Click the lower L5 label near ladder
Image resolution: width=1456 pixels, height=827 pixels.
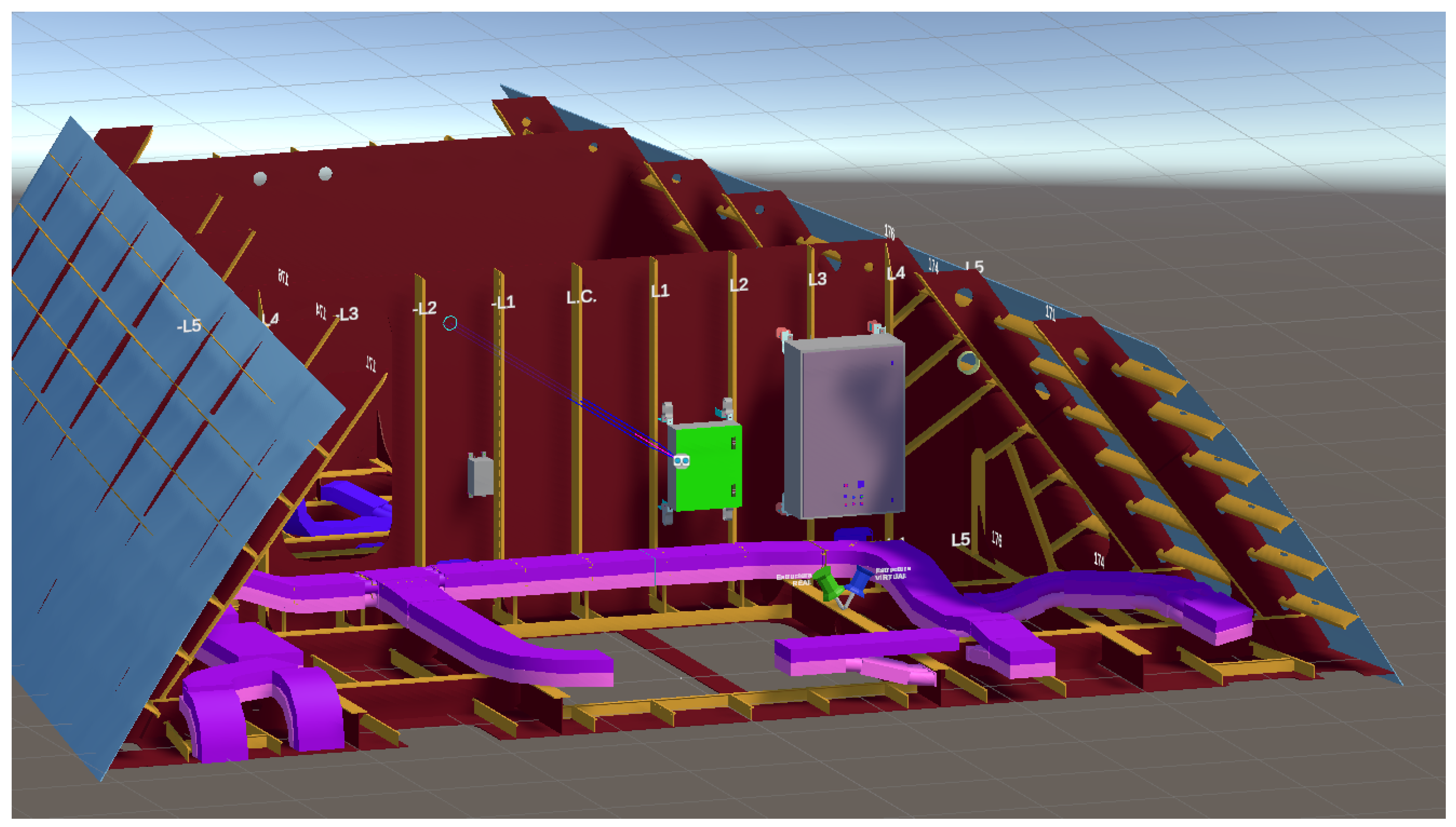tap(960, 540)
